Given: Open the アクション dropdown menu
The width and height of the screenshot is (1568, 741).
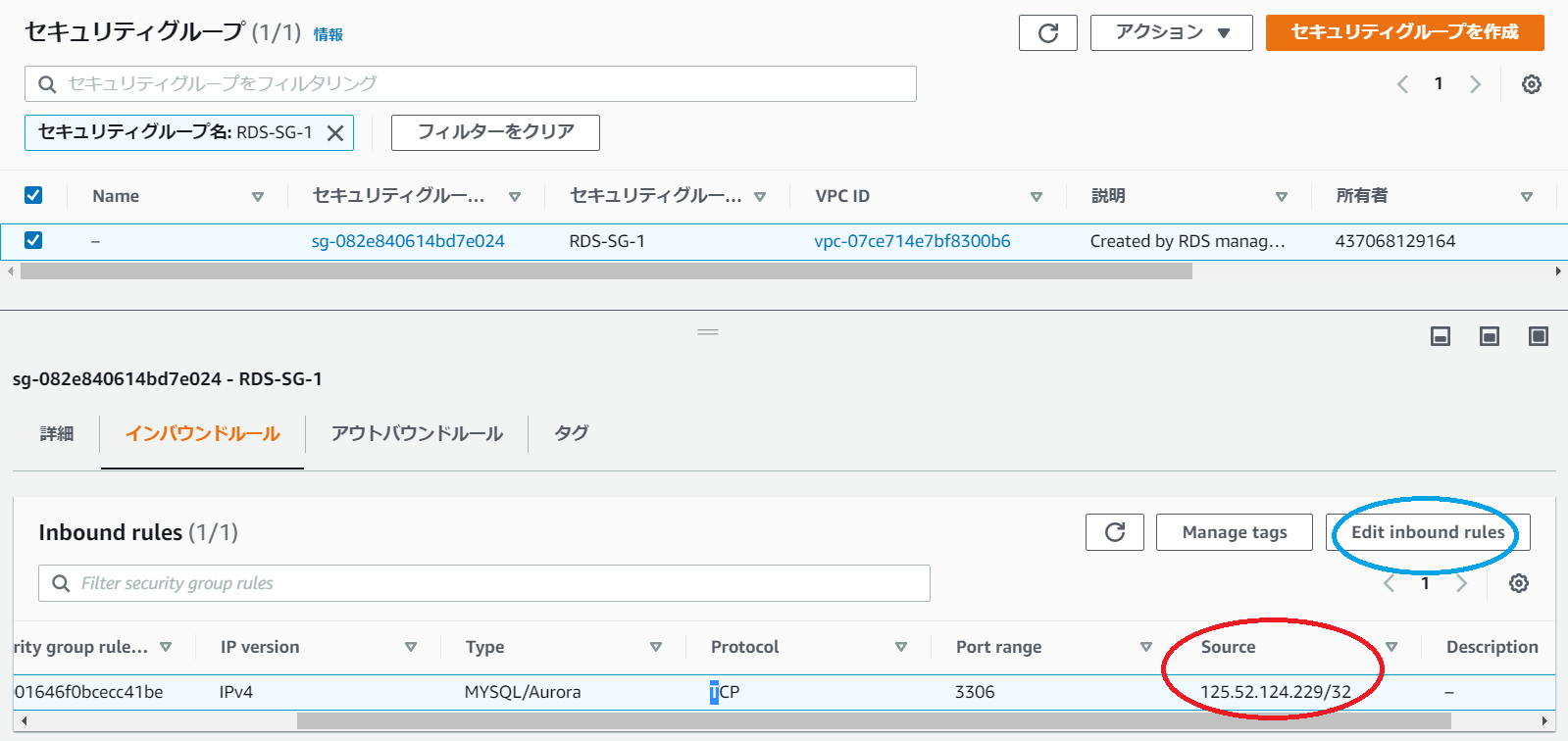Looking at the screenshot, I should click(1172, 32).
